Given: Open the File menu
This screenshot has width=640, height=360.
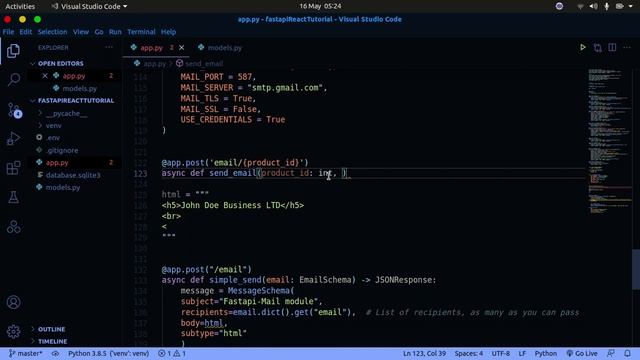Looking at the screenshot, I should (8, 32).
